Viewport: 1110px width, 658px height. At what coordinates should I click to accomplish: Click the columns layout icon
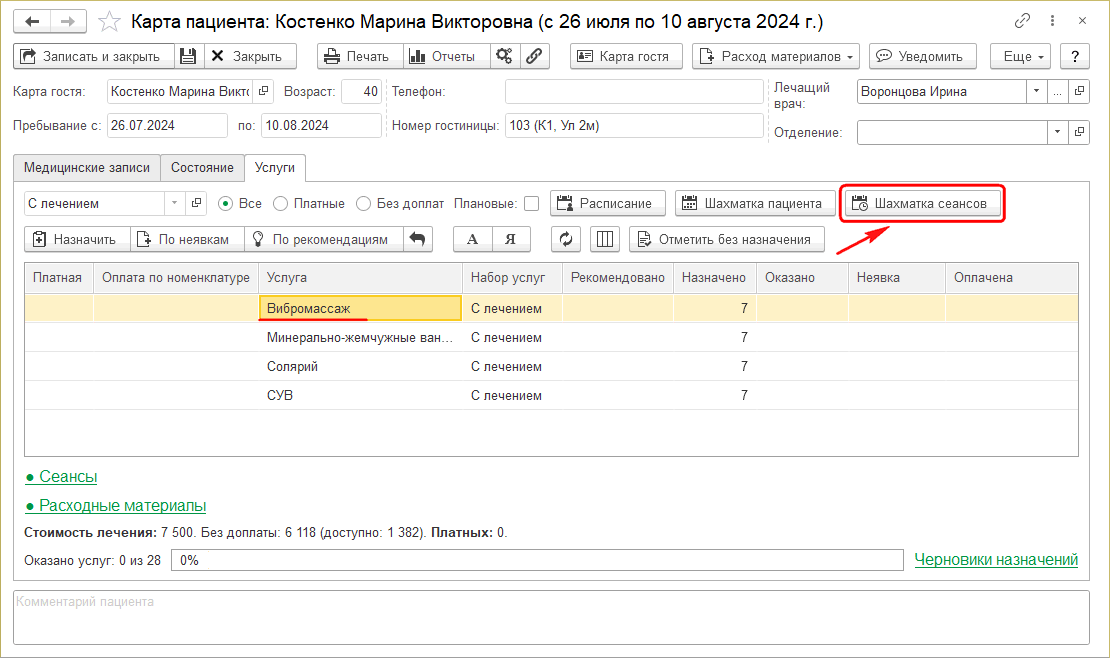point(604,239)
